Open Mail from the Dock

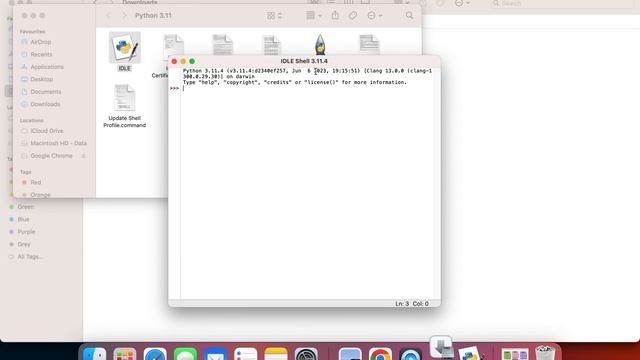(x=216, y=354)
